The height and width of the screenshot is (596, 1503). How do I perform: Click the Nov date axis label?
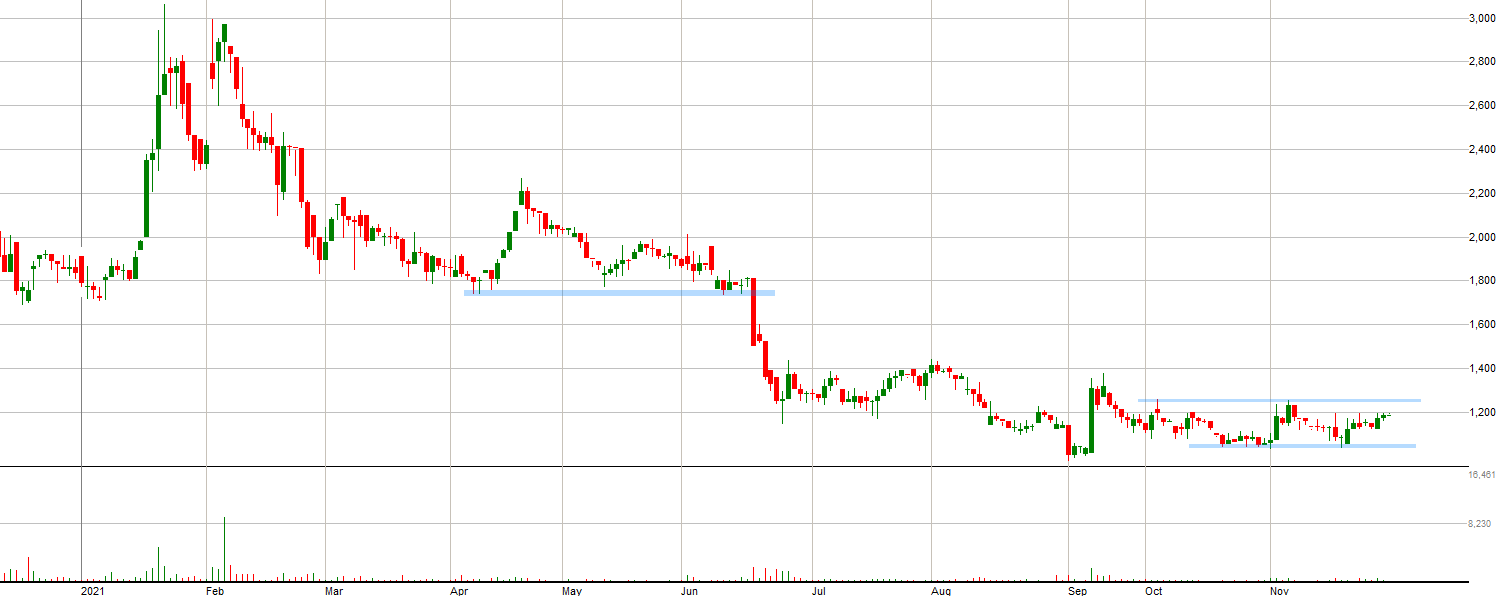pos(1279,591)
